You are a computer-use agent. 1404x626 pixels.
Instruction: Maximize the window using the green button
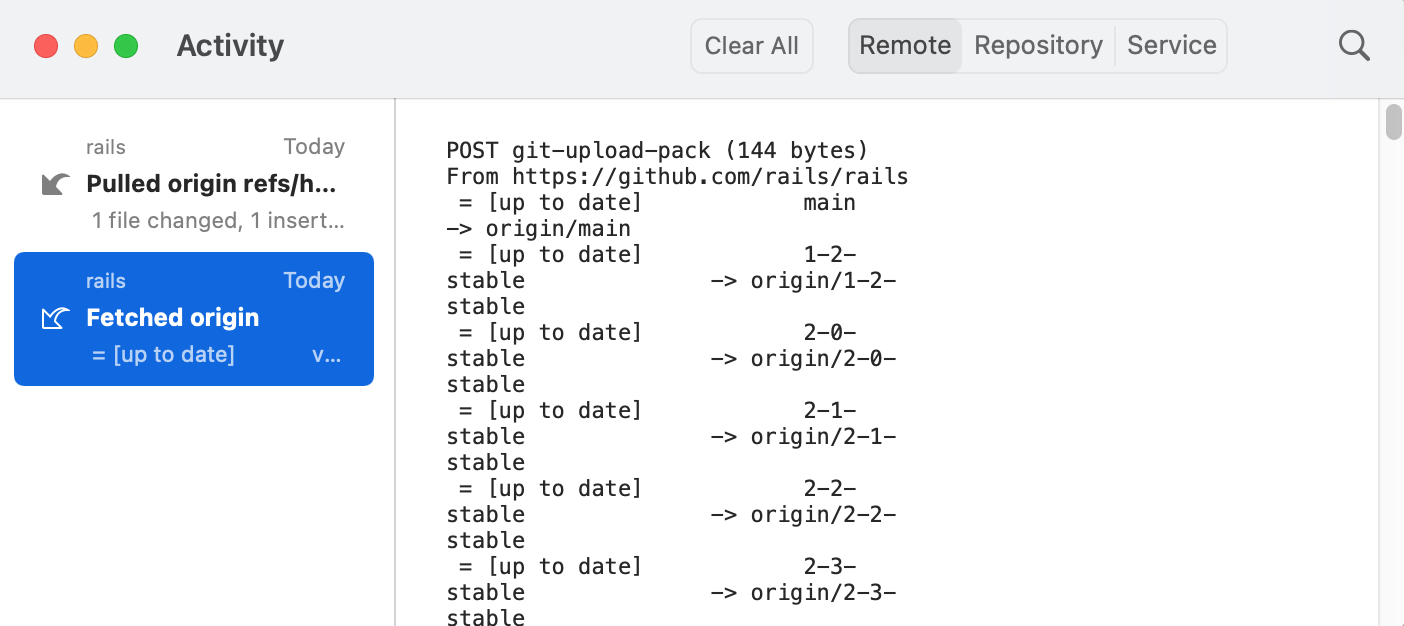point(126,46)
